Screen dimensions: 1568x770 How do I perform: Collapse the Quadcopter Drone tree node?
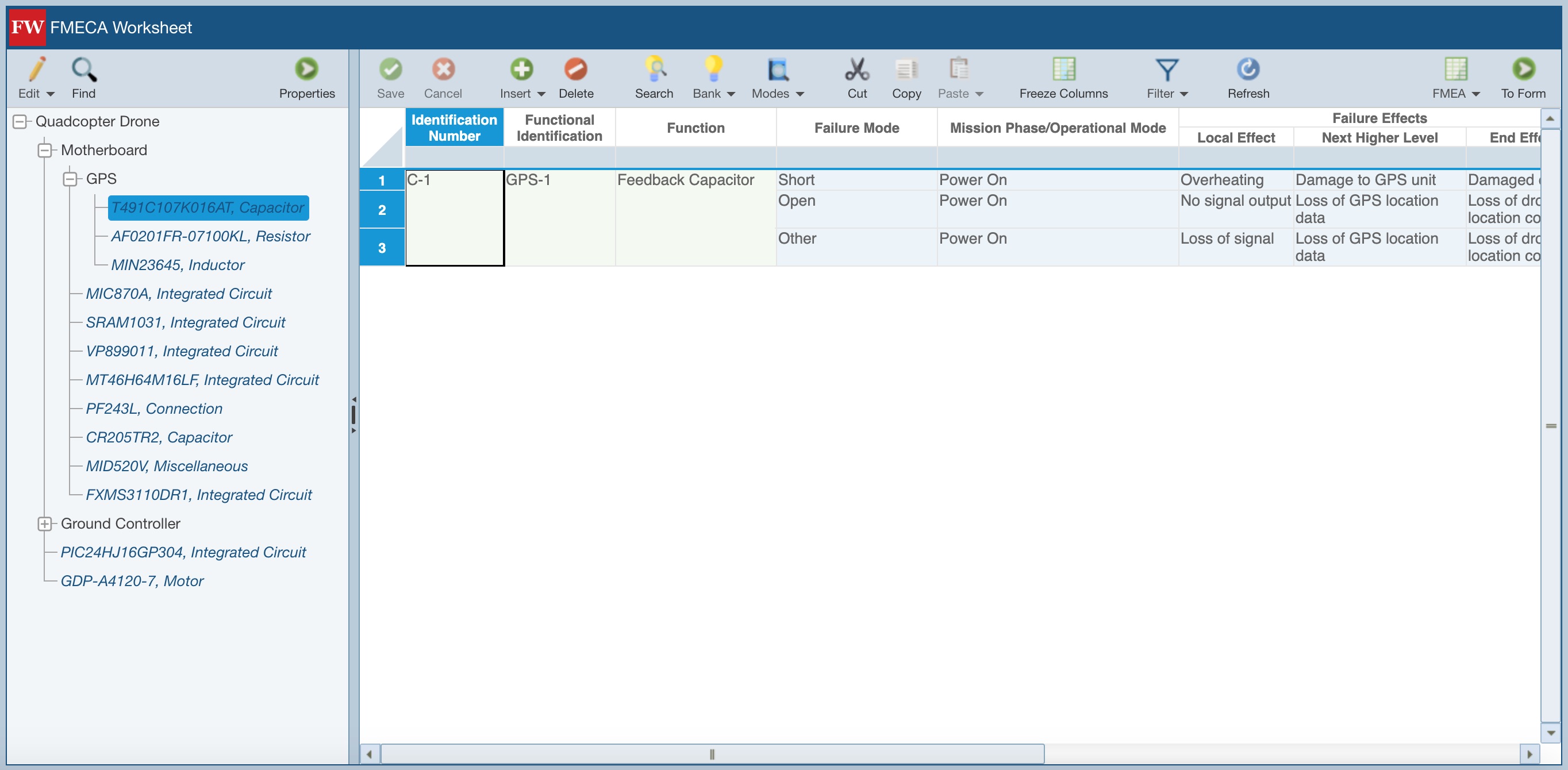coord(20,122)
